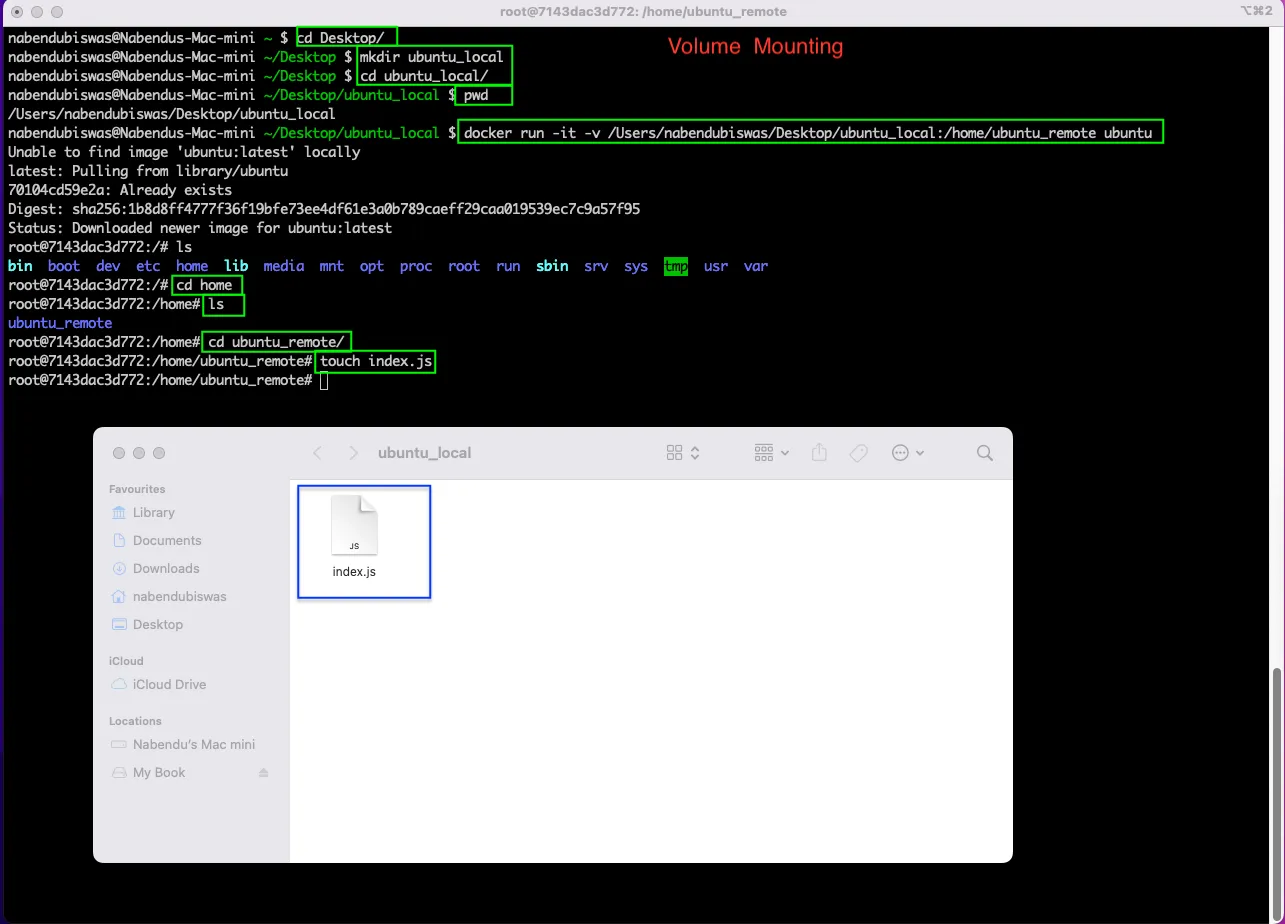Image resolution: width=1285 pixels, height=924 pixels.
Task: Select Downloads in Finder sidebar
Action: pyautogui.click(x=166, y=568)
